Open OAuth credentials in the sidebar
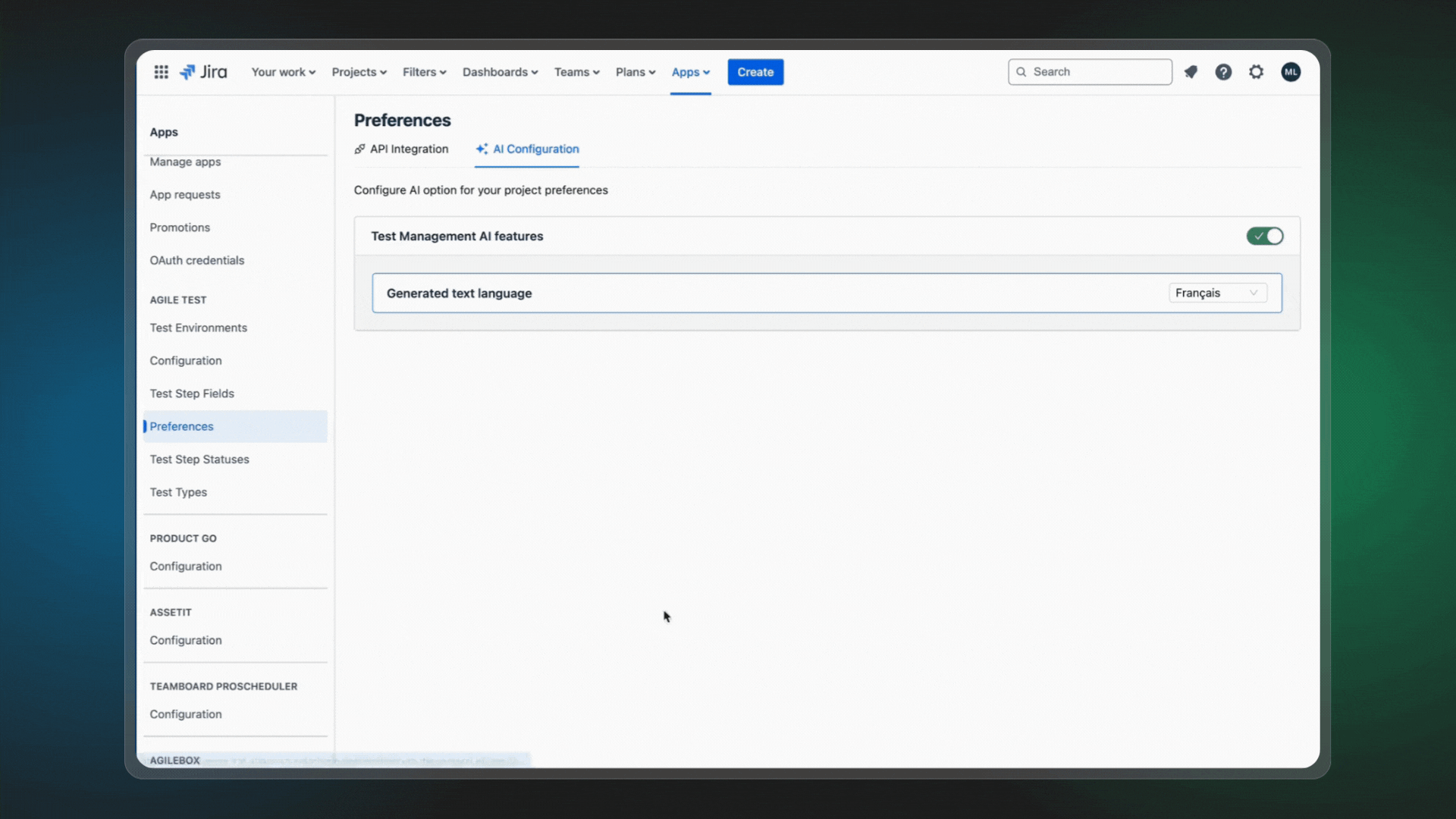 pyautogui.click(x=197, y=260)
